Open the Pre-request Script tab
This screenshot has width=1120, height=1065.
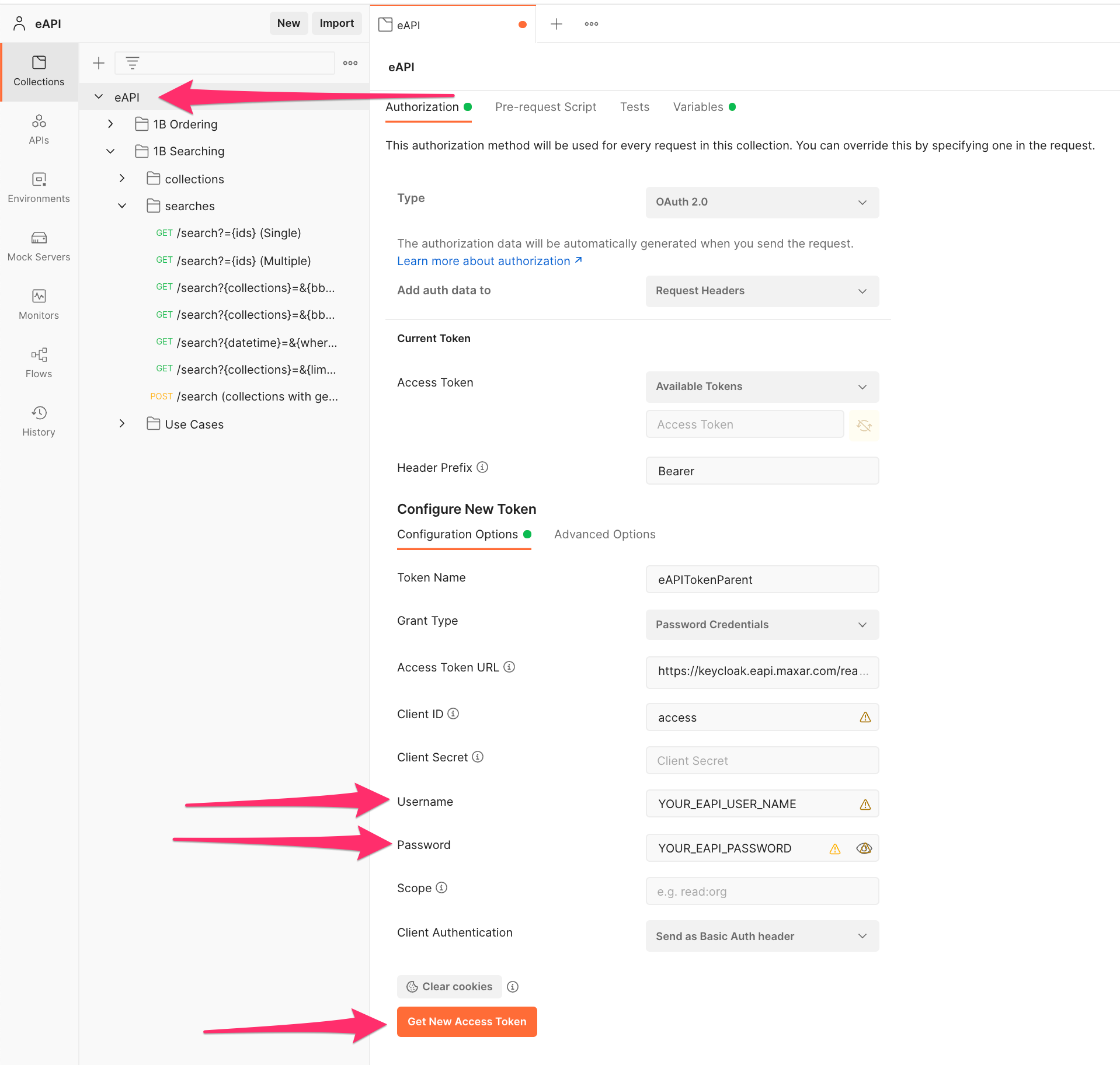coord(545,107)
